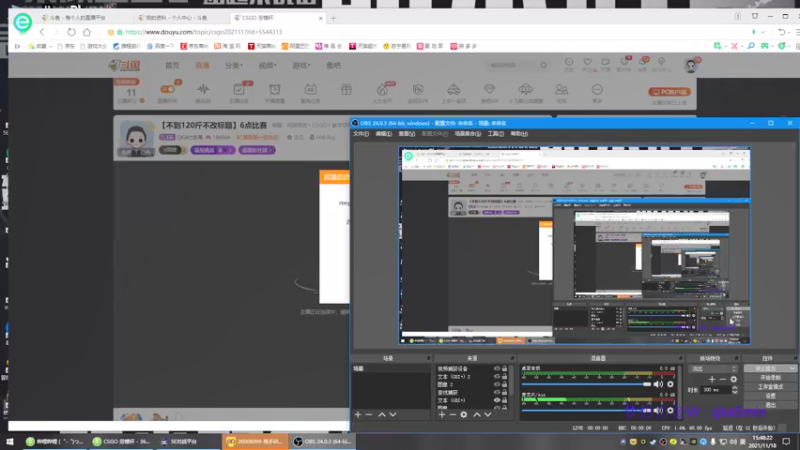Open OBS 文件(F) menu
Viewport: 800px width, 450px height.
click(x=361, y=134)
